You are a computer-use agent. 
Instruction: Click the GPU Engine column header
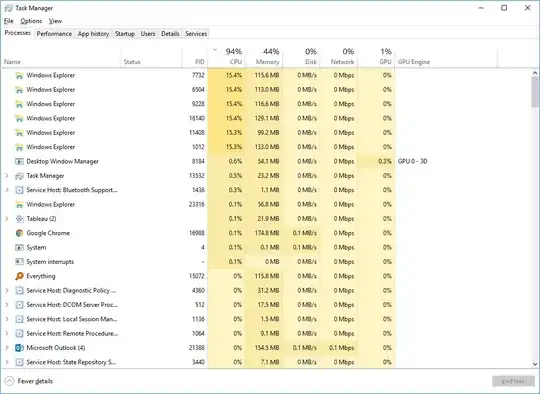(446, 57)
